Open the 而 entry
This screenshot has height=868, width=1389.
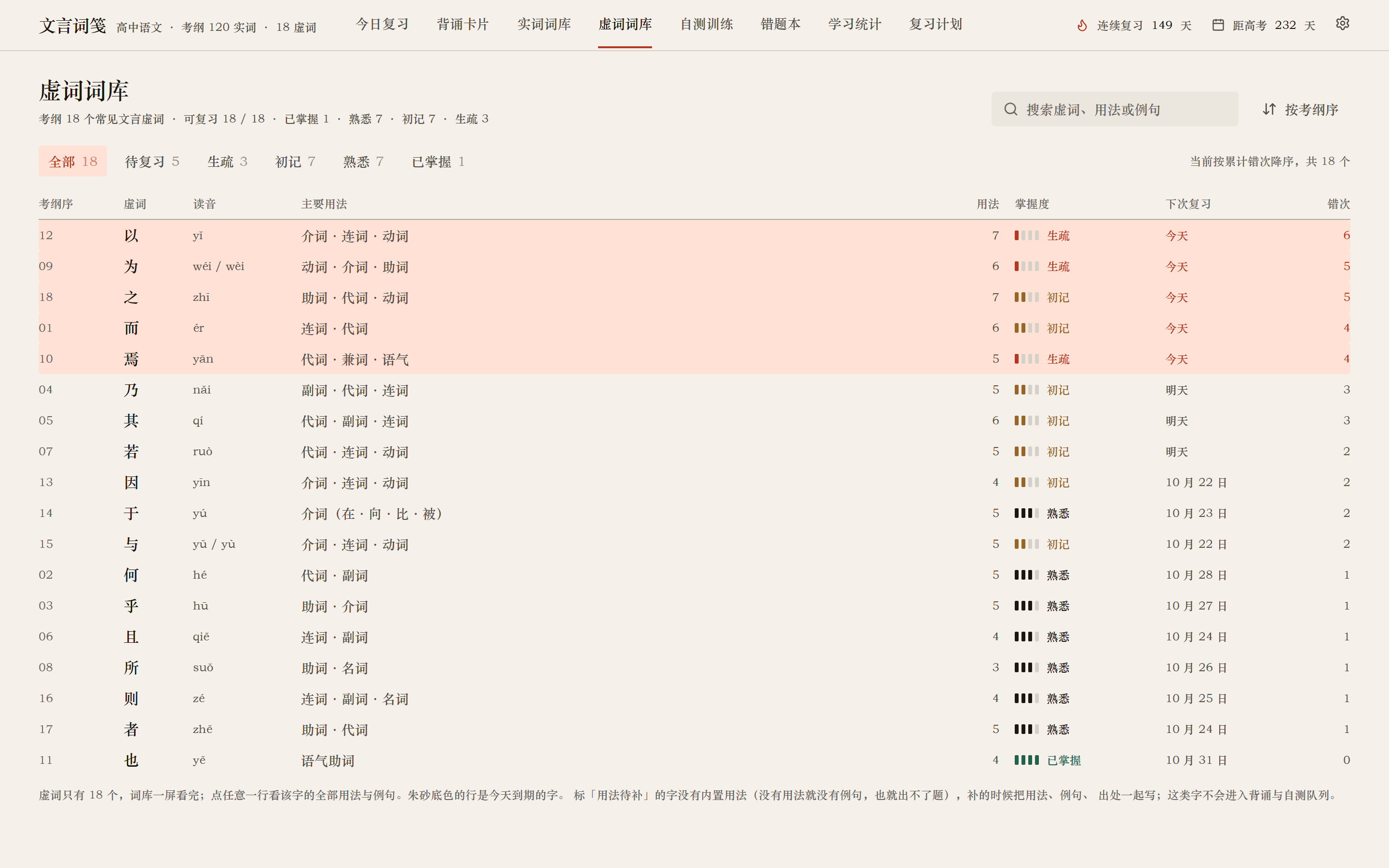(x=694, y=328)
